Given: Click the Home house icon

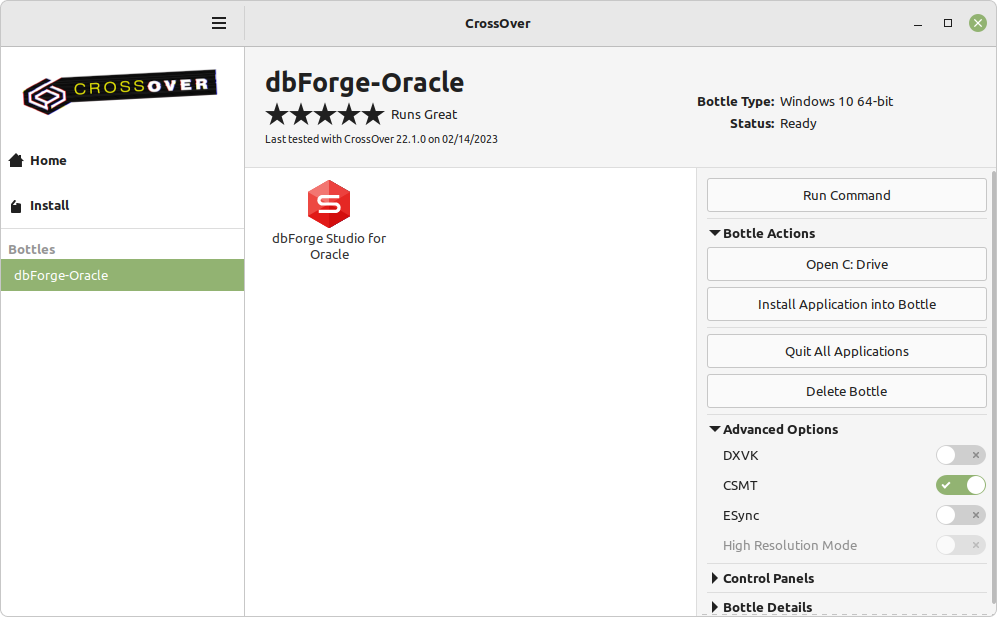Looking at the screenshot, I should pos(16,160).
